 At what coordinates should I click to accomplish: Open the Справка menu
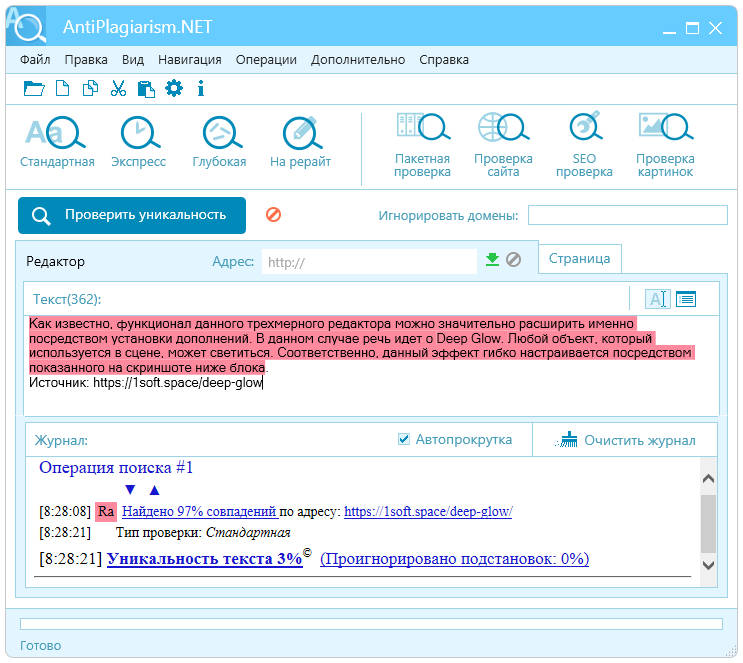(x=444, y=60)
